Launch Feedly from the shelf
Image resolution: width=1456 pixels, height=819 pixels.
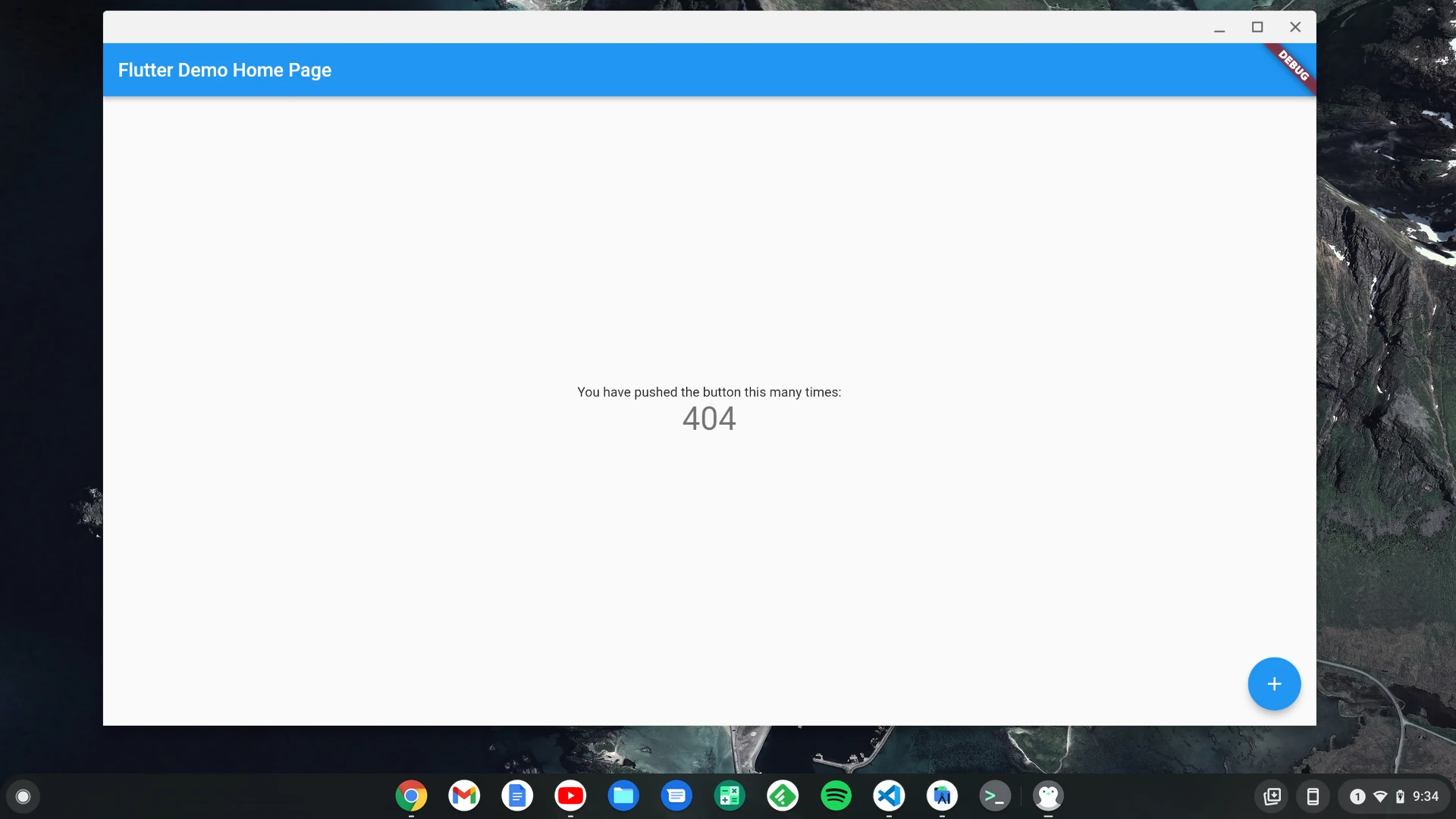pyautogui.click(x=783, y=796)
